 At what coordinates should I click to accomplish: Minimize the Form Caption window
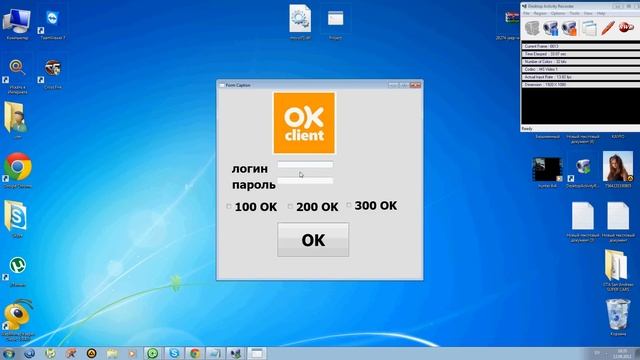pyautogui.click(x=393, y=85)
